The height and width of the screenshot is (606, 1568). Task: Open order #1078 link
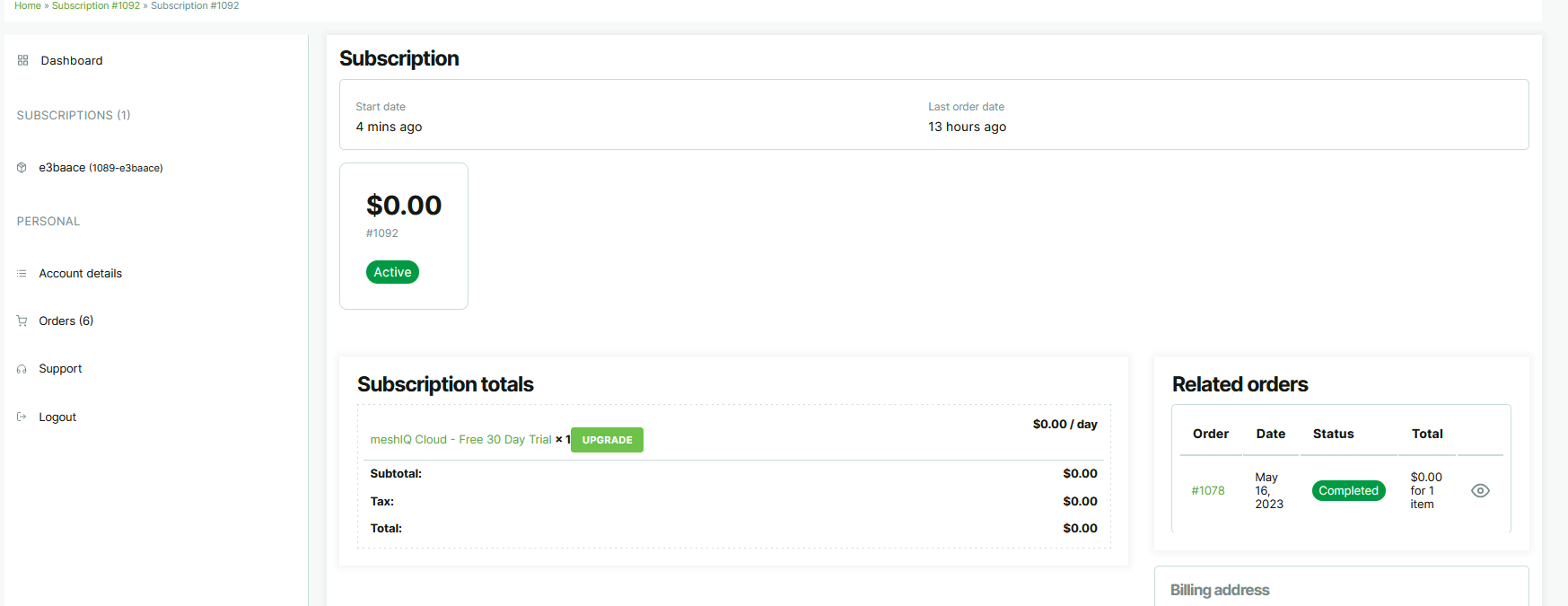pyautogui.click(x=1207, y=490)
